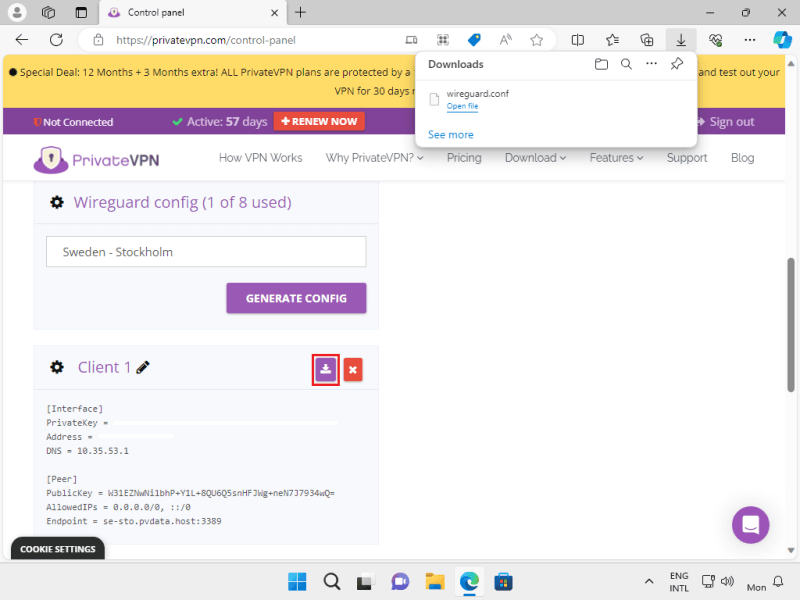
Task: Click the Sweden - Stockholm server field
Action: [206, 252]
